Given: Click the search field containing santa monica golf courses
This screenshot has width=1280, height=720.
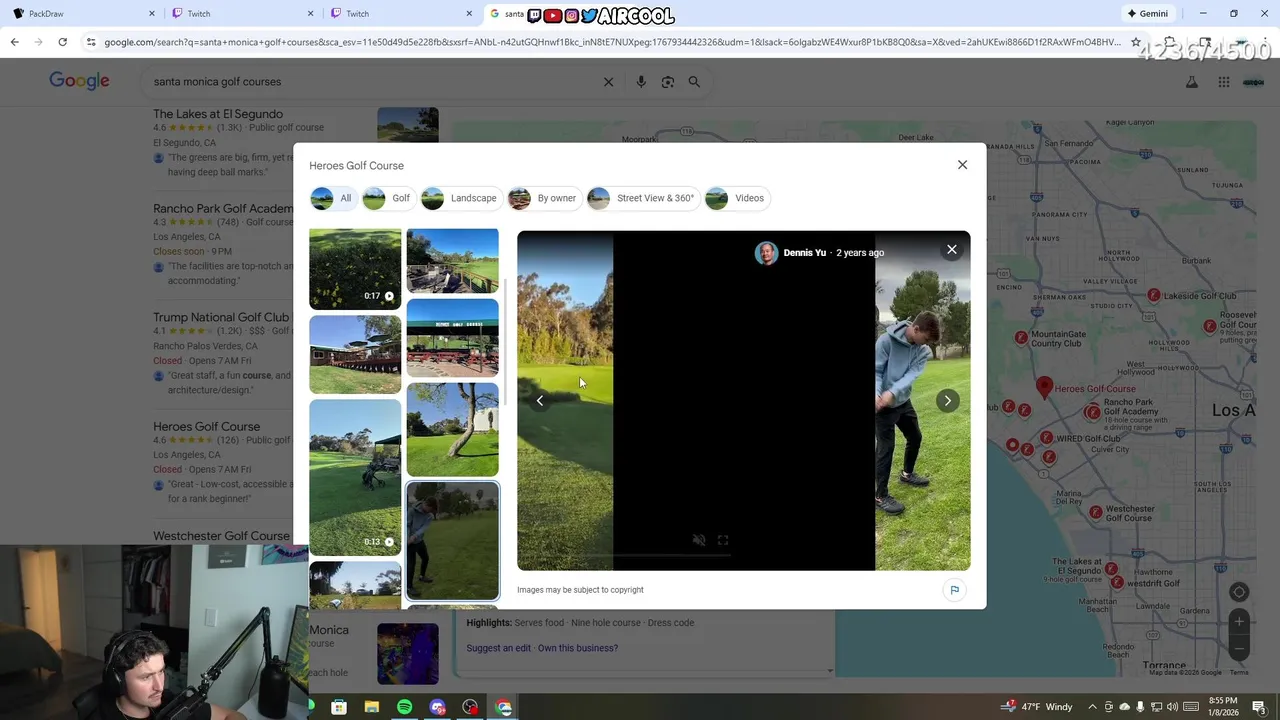Looking at the screenshot, I should [370, 82].
